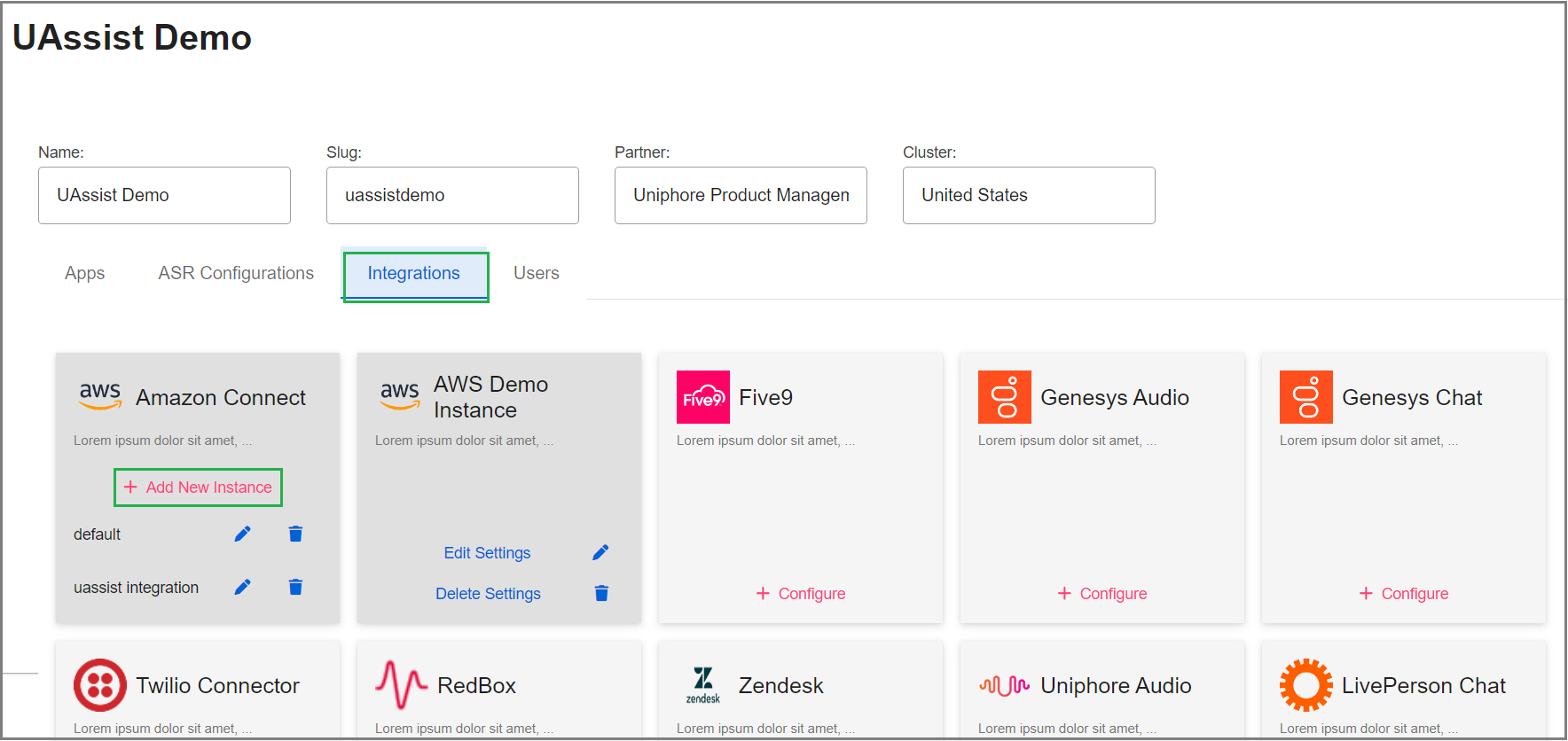Configure the Genesys Audio integration
This screenshot has height=741, width=1568.
(1102, 594)
